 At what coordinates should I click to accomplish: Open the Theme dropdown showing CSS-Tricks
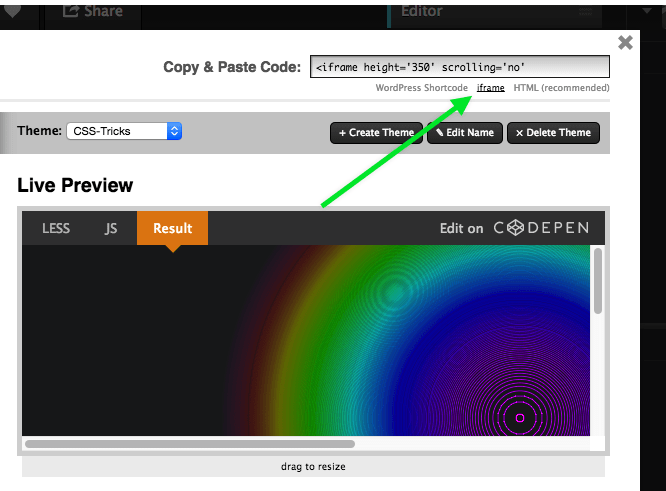pos(124,131)
